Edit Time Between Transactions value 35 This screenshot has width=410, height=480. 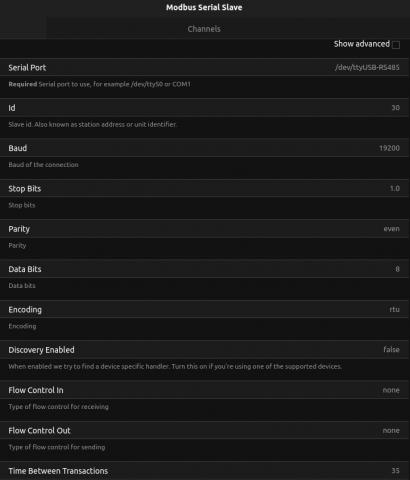point(395,471)
